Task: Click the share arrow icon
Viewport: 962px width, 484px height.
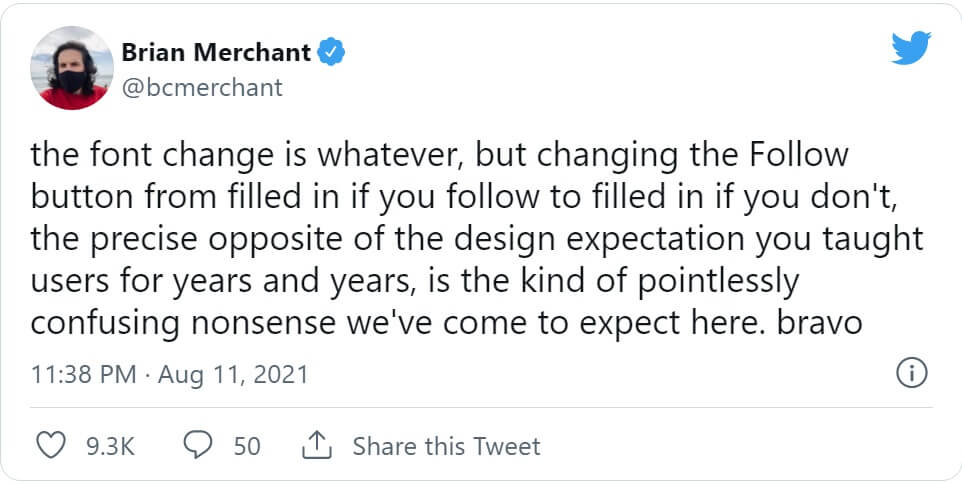Action: [x=316, y=445]
